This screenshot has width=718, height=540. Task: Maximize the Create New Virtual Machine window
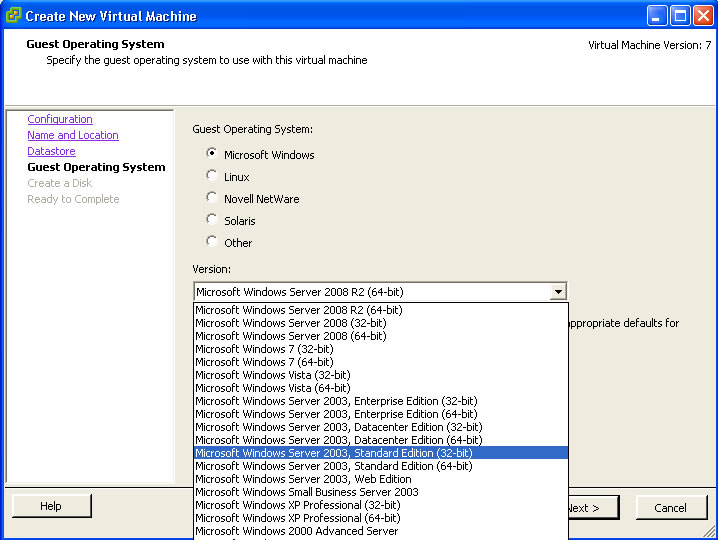click(x=680, y=16)
